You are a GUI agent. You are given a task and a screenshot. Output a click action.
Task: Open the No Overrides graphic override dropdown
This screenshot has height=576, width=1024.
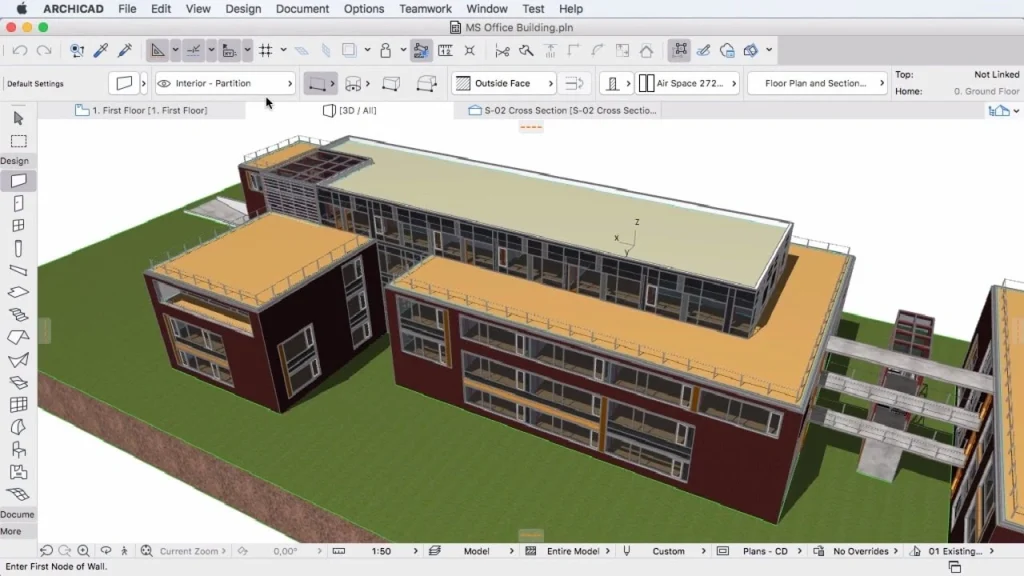point(862,550)
